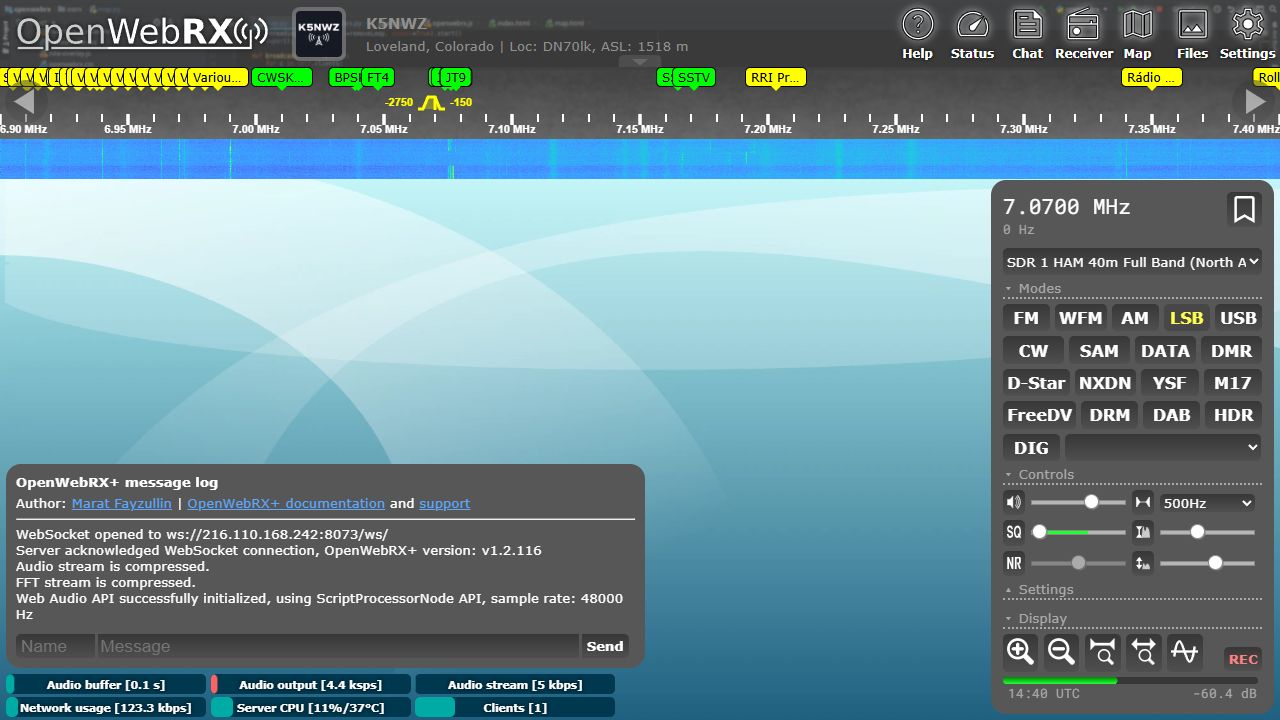
Task: Select the USB demodulation mode
Action: tap(1238, 318)
